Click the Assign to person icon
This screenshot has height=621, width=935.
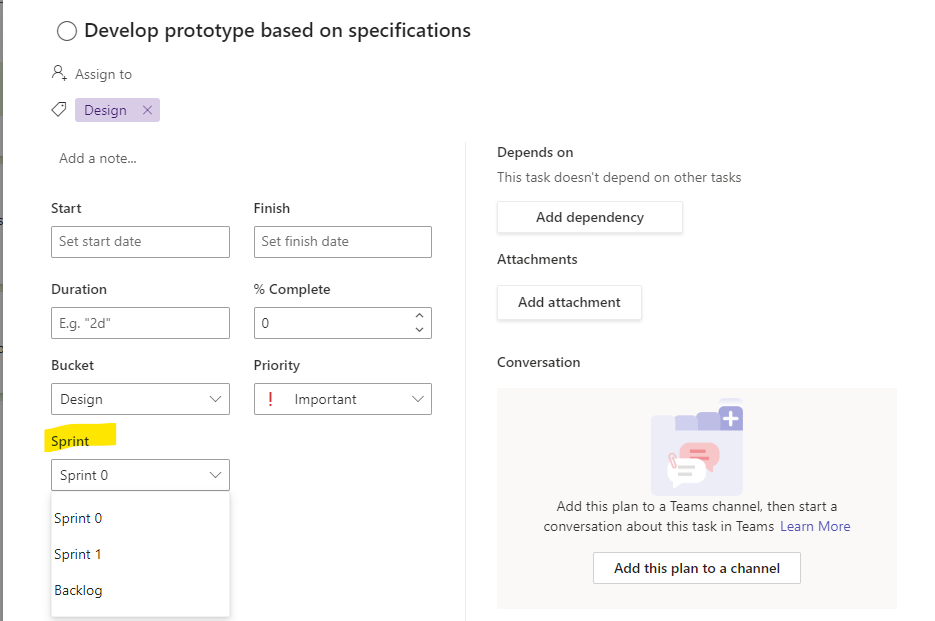(59, 74)
